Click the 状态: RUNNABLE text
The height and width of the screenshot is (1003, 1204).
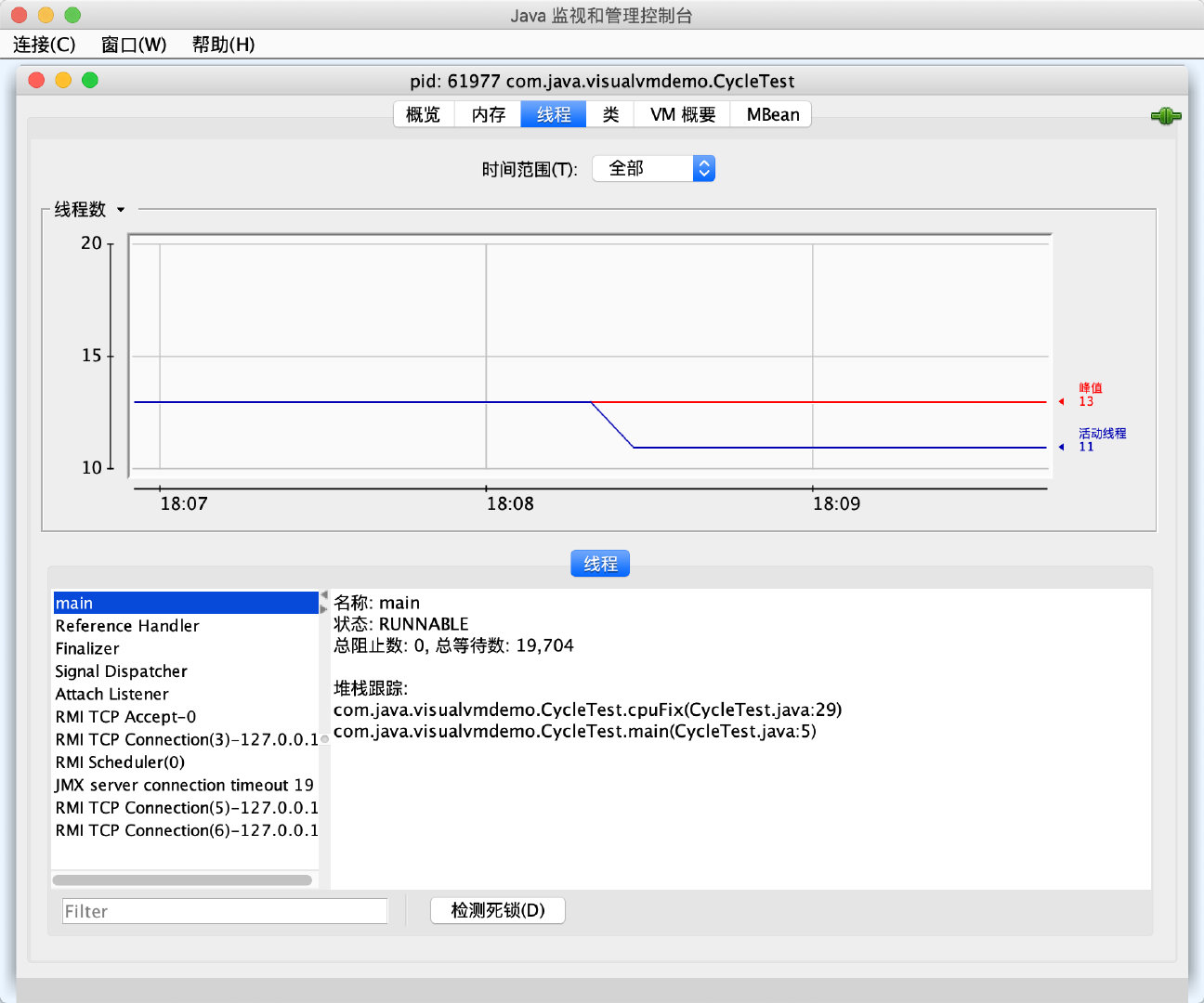[401, 624]
